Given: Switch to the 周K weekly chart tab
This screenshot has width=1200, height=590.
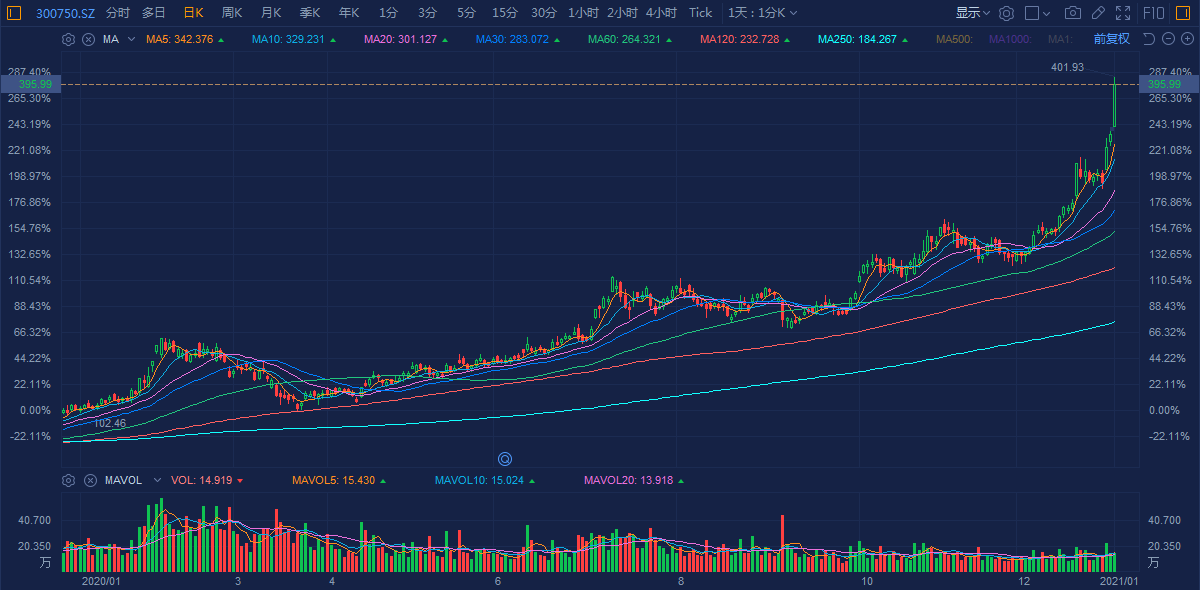Looking at the screenshot, I should [231, 13].
